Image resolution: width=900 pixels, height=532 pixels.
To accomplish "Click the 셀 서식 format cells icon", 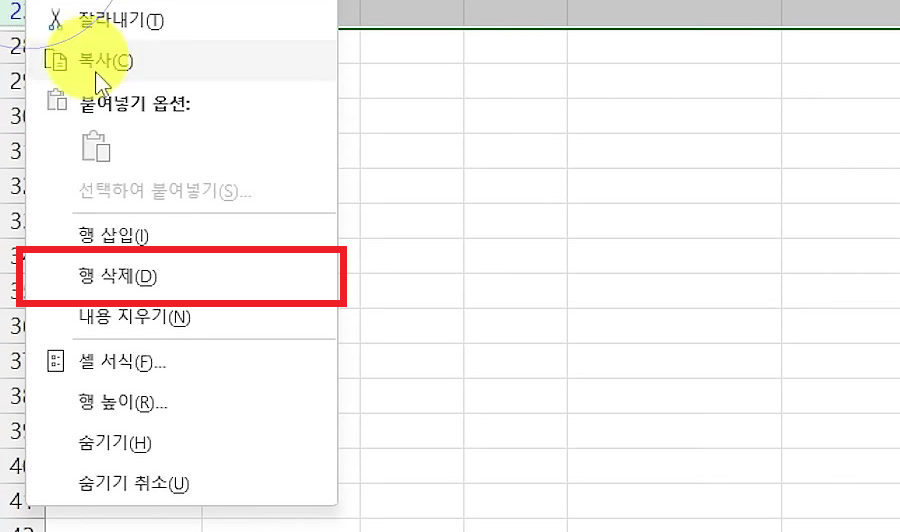I will [x=56, y=361].
